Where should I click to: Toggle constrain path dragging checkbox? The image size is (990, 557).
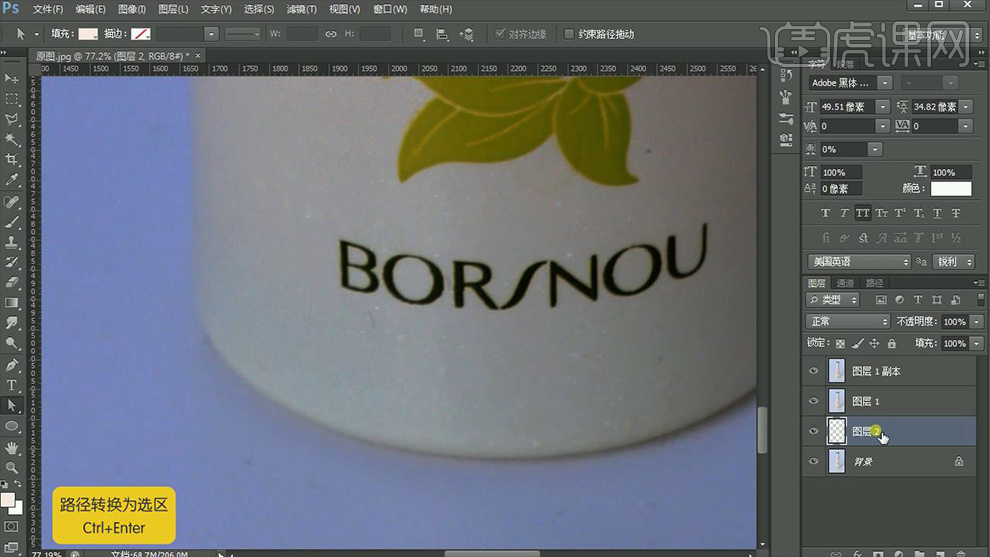point(569,34)
